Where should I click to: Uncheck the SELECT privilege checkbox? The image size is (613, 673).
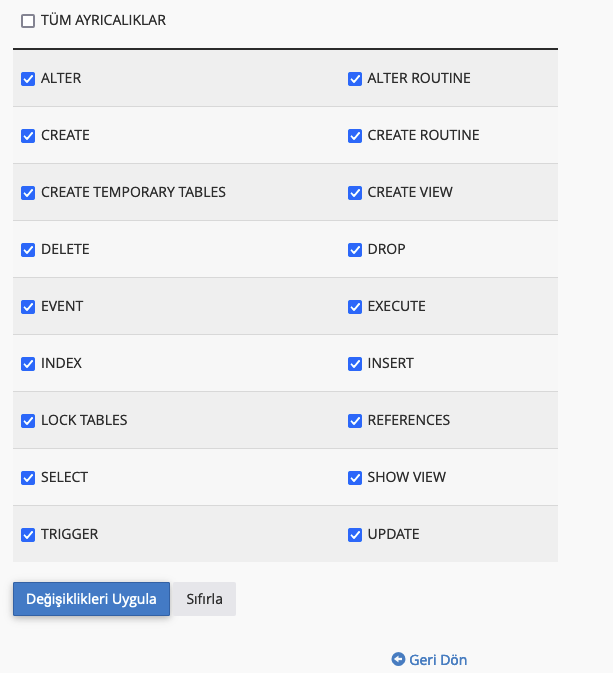click(28, 478)
